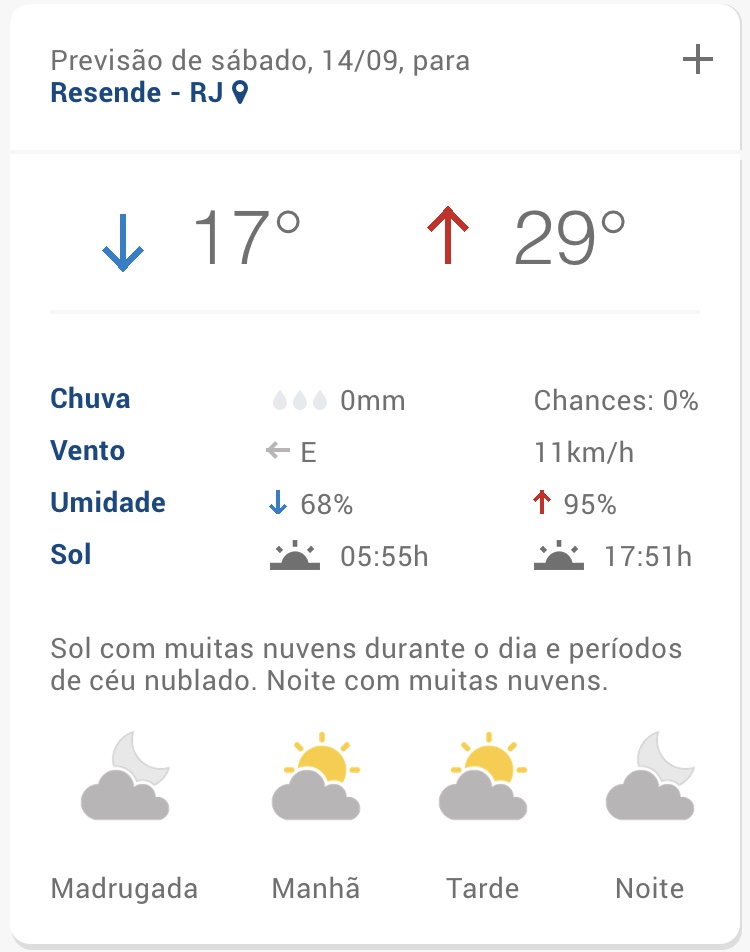Expand forecast card with plus icon
Screen dimensions: 750x952
(x=697, y=61)
